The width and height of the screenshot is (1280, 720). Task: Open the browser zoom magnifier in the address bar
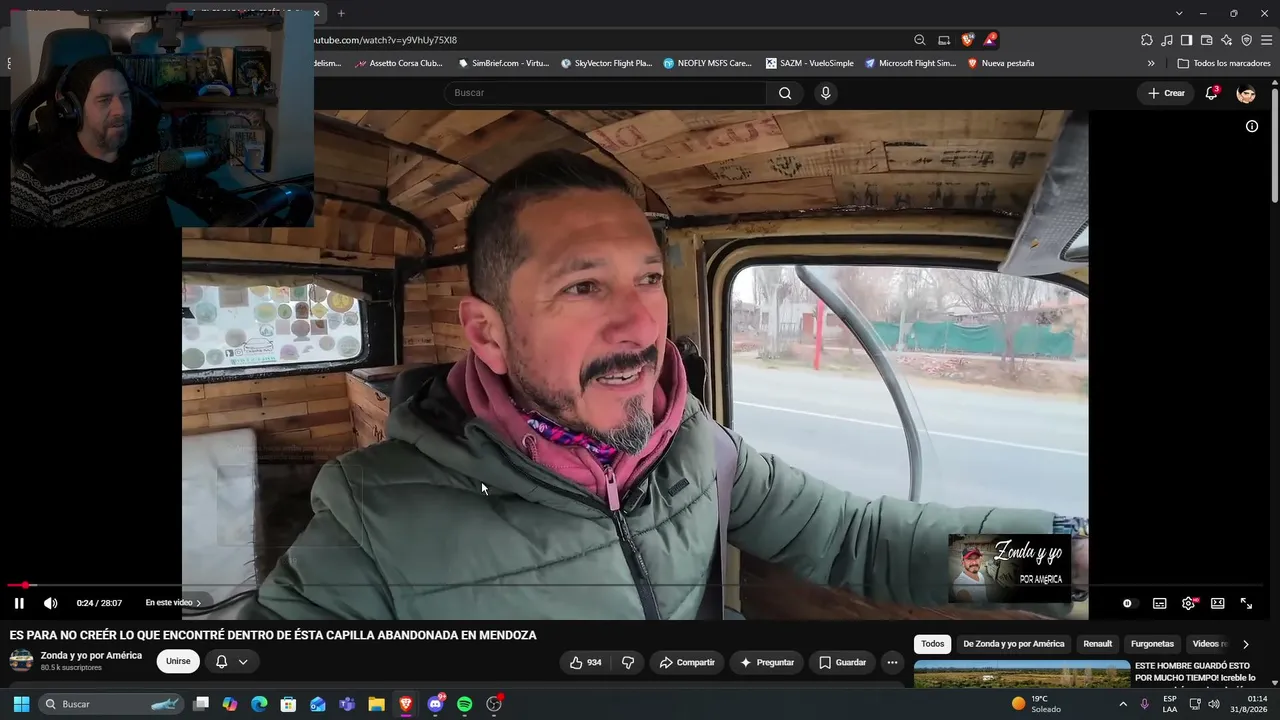(x=920, y=40)
